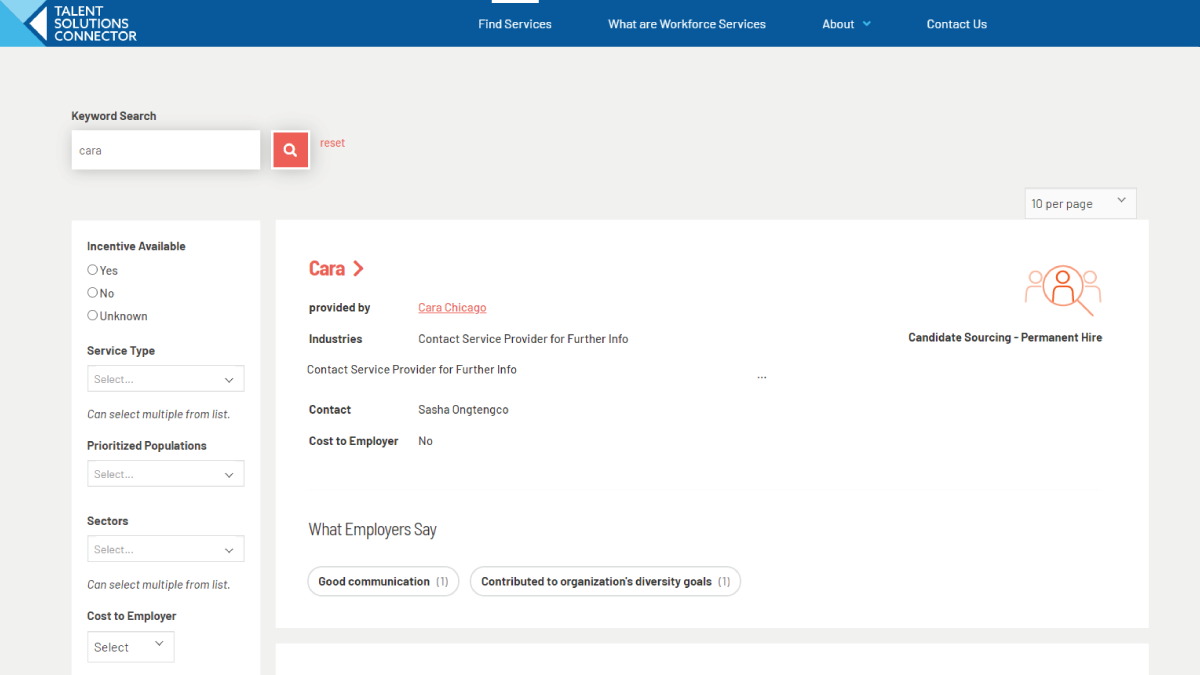Go to Find Services
Screen dimensions: 1200x675
[x=515, y=24]
